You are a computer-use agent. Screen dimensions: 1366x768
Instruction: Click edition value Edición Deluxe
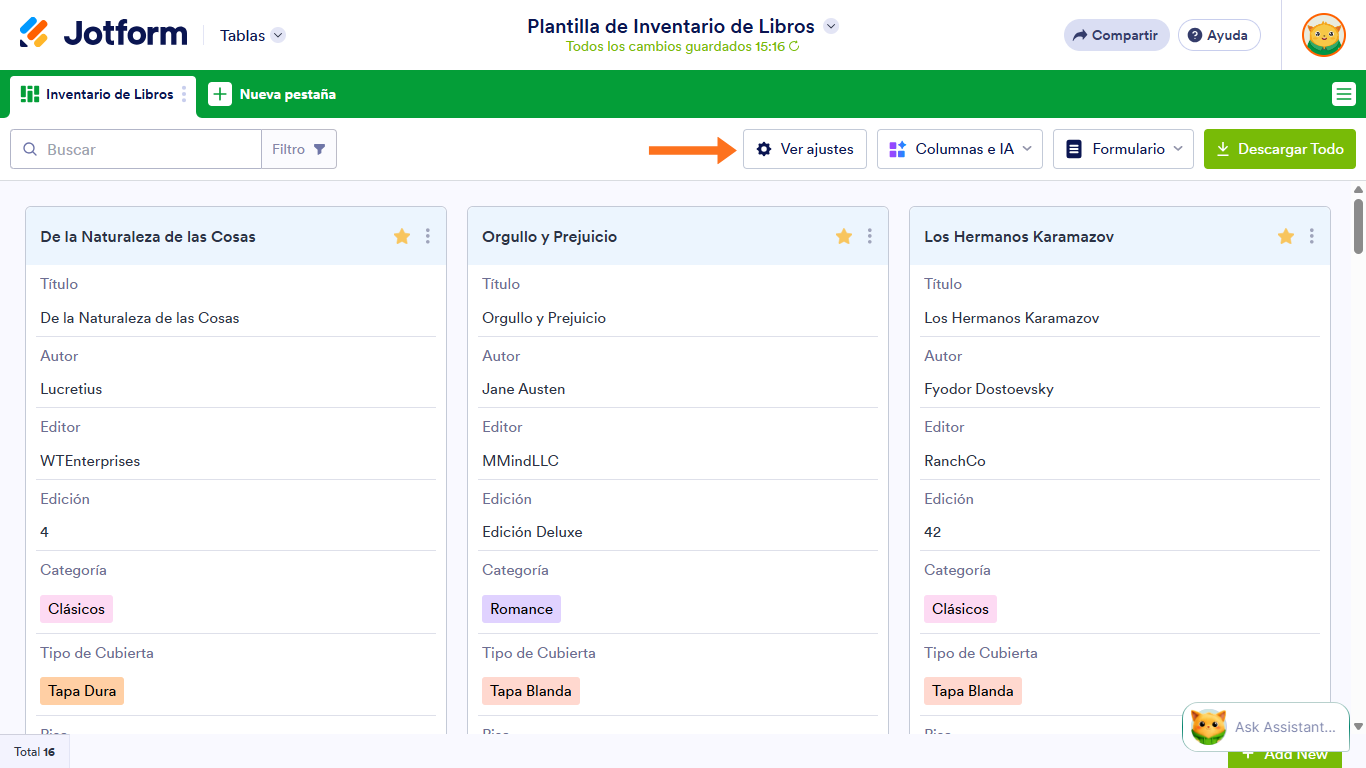click(532, 532)
